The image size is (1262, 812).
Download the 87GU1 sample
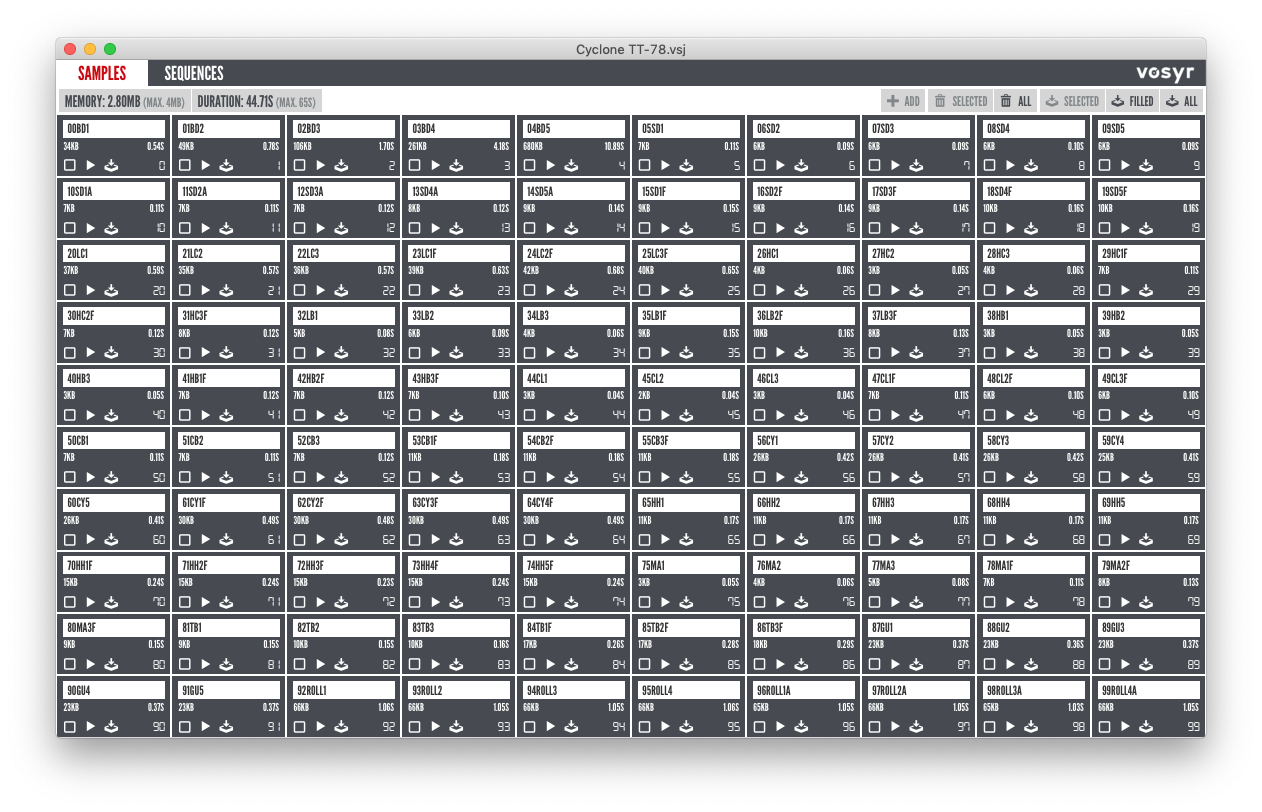[x=916, y=664]
